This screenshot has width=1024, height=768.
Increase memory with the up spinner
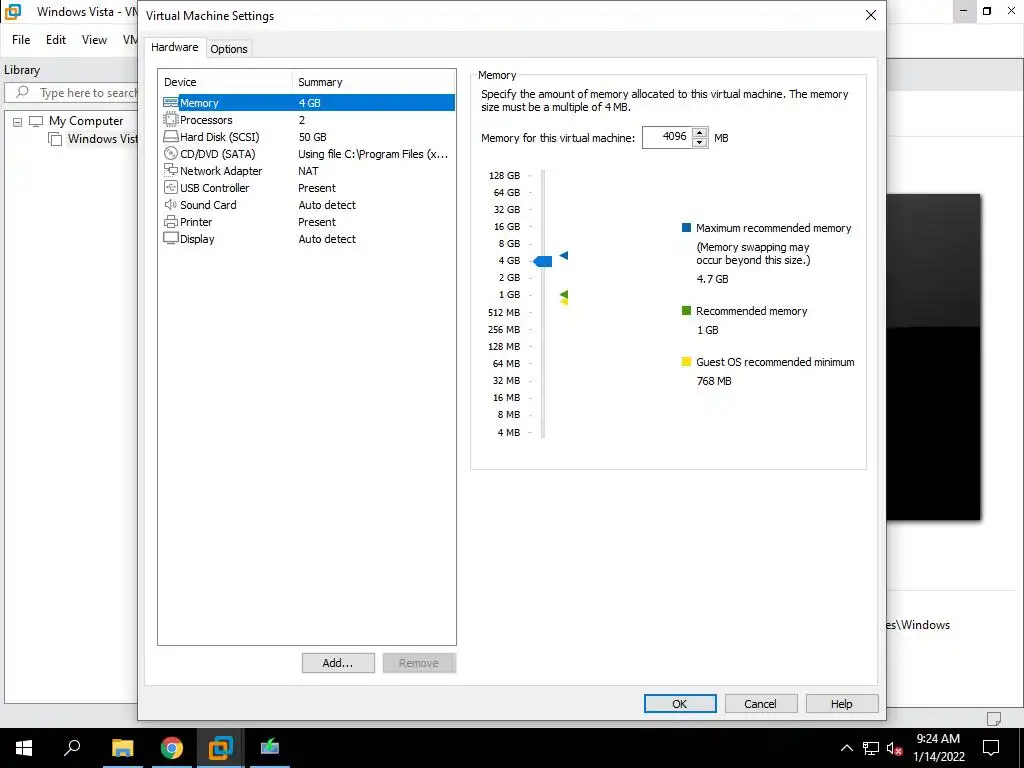click(699, 133)
